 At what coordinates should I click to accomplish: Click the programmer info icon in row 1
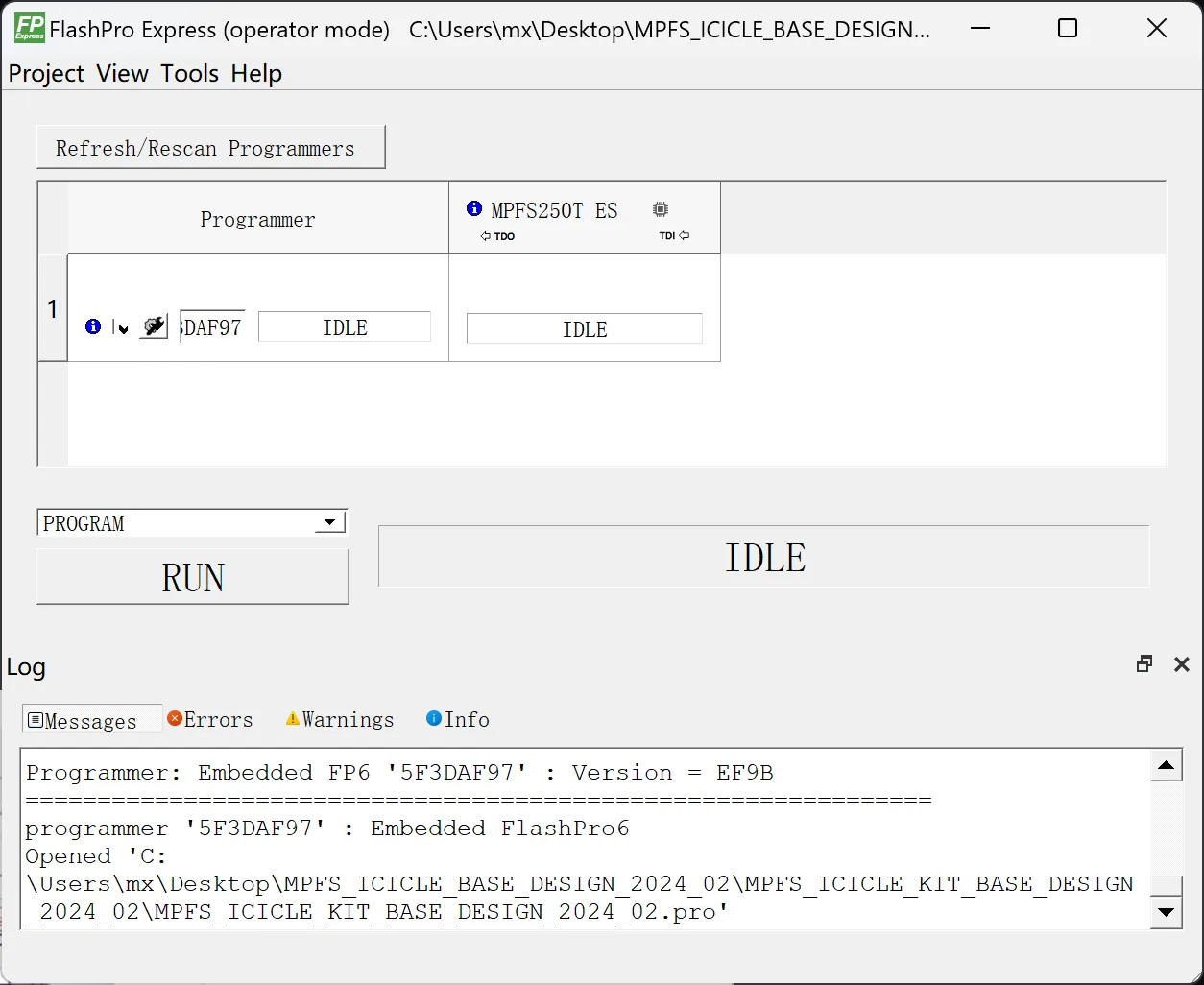pos(93,326)
